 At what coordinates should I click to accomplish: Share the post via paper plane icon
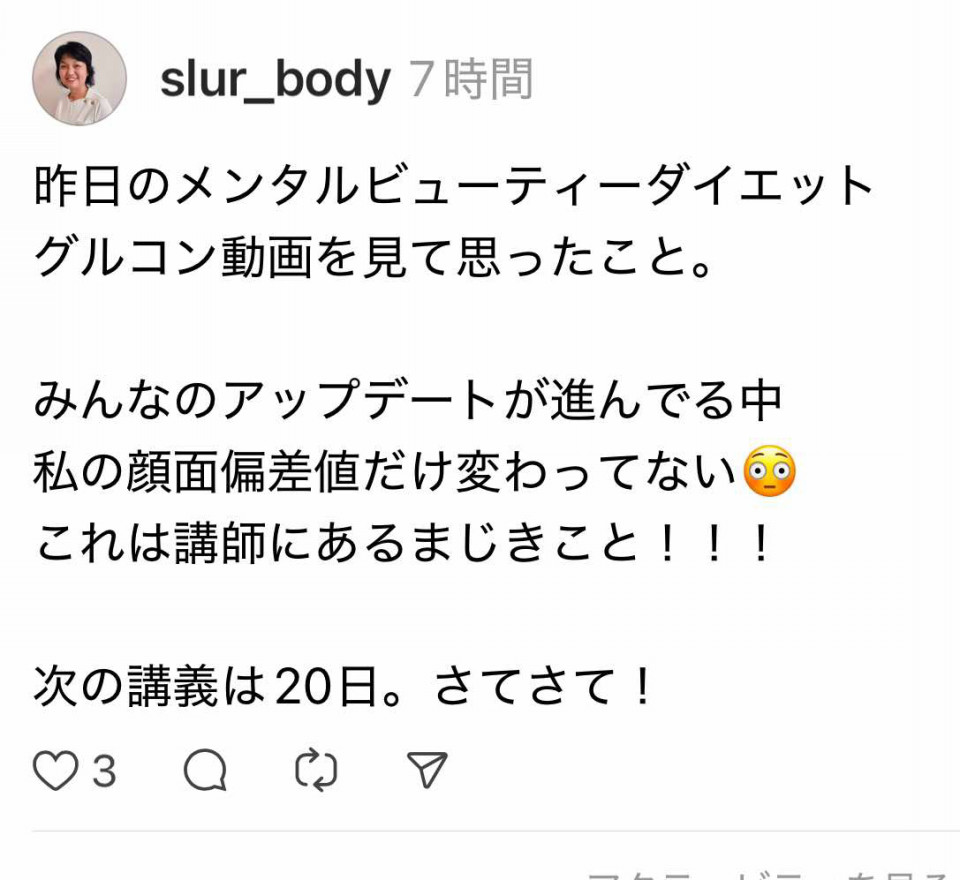[427, 770]
